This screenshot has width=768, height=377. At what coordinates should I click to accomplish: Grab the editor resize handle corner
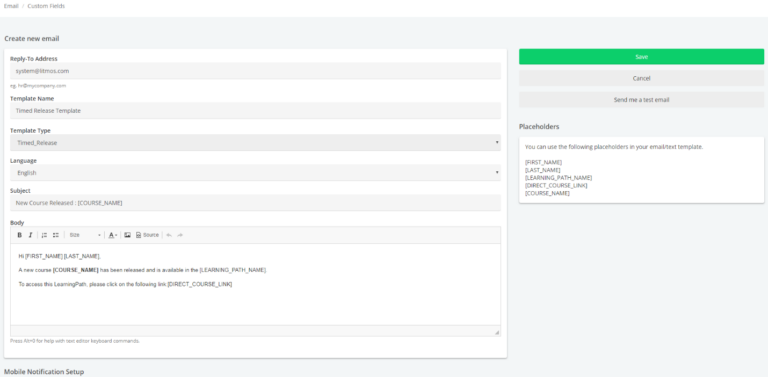click(x=497, y=332)
